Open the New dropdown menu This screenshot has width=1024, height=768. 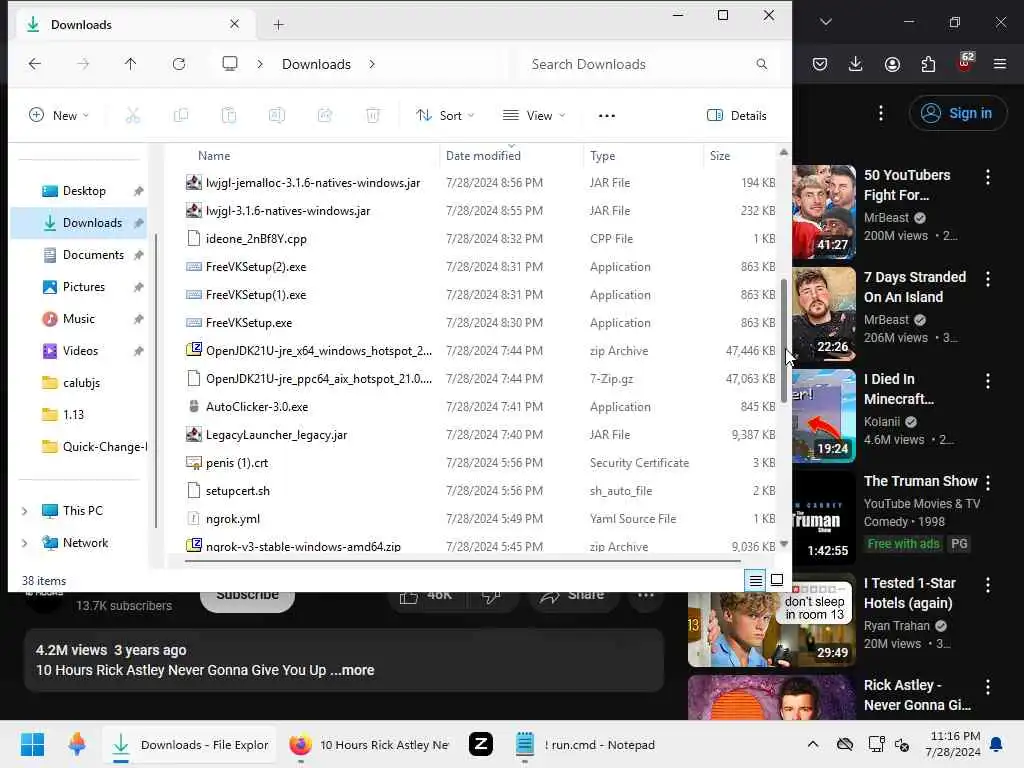tap(59, 116)
